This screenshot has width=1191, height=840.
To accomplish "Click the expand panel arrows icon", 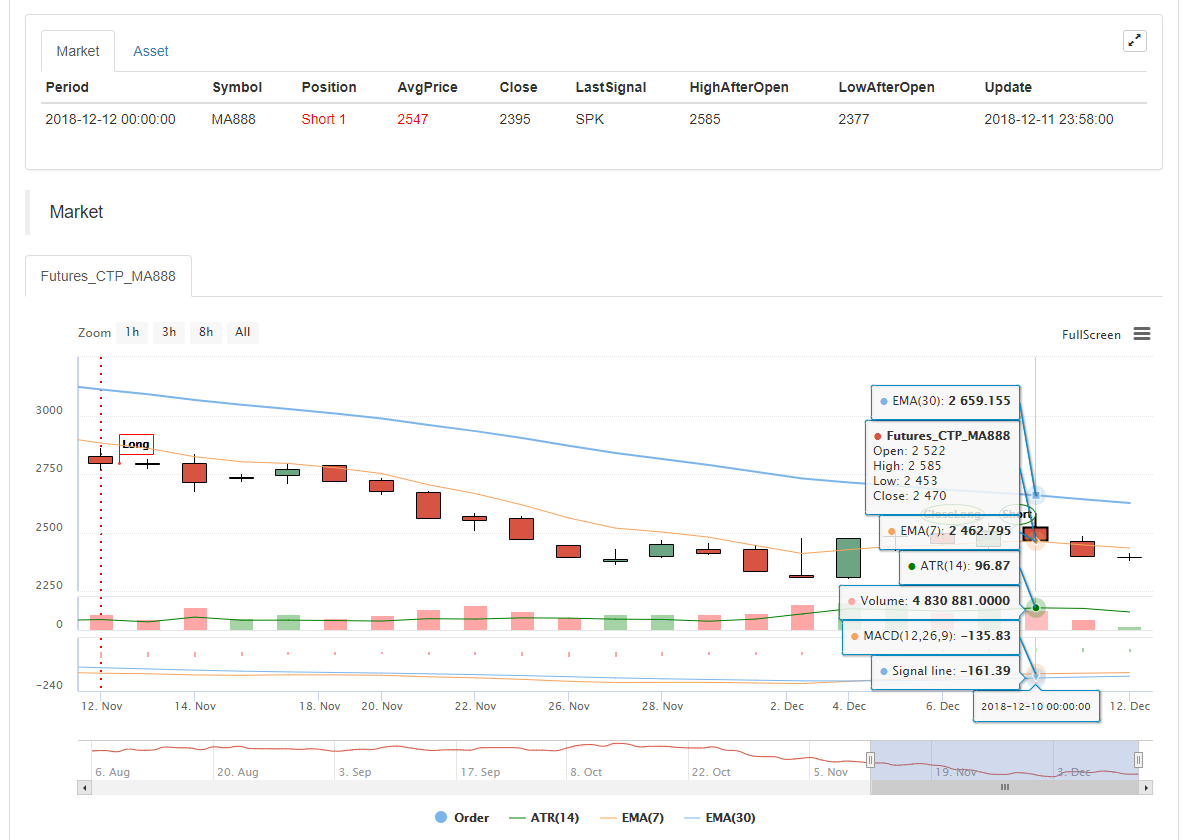I will click(1134, 41).
